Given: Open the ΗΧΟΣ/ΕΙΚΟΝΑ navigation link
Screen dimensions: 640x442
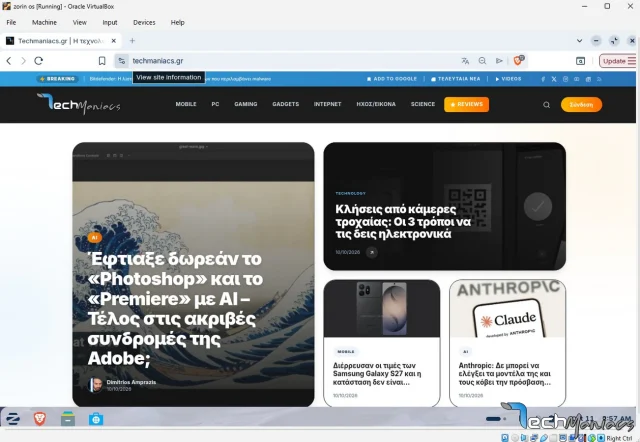Looking at the screenshot, I should tap(376, 104).
